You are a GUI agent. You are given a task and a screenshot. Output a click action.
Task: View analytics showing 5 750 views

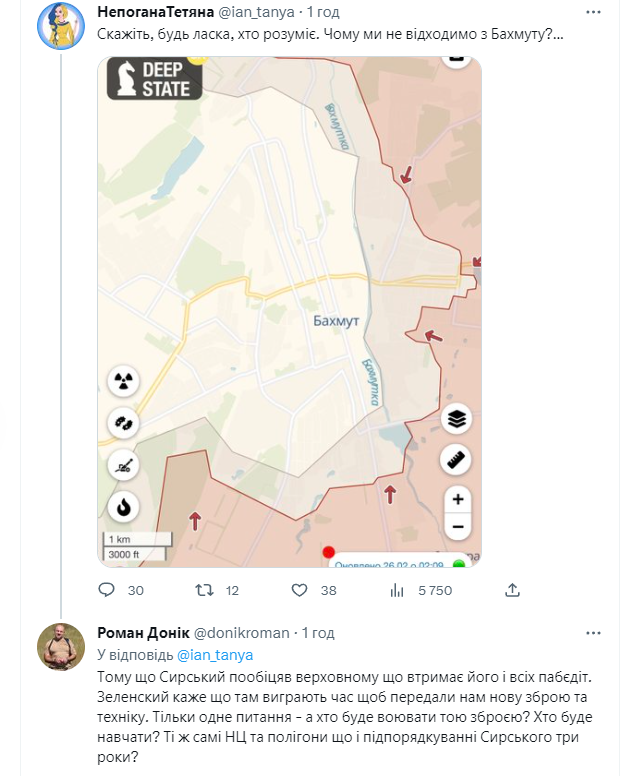click(x=395, y=591)
